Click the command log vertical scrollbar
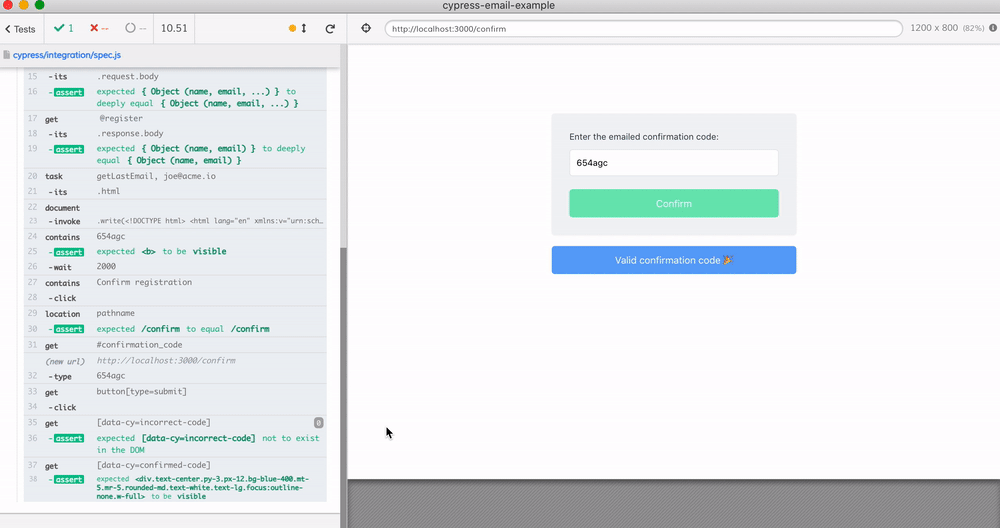The width and height of the screenshot is (1000, 528). click(344, 380)
